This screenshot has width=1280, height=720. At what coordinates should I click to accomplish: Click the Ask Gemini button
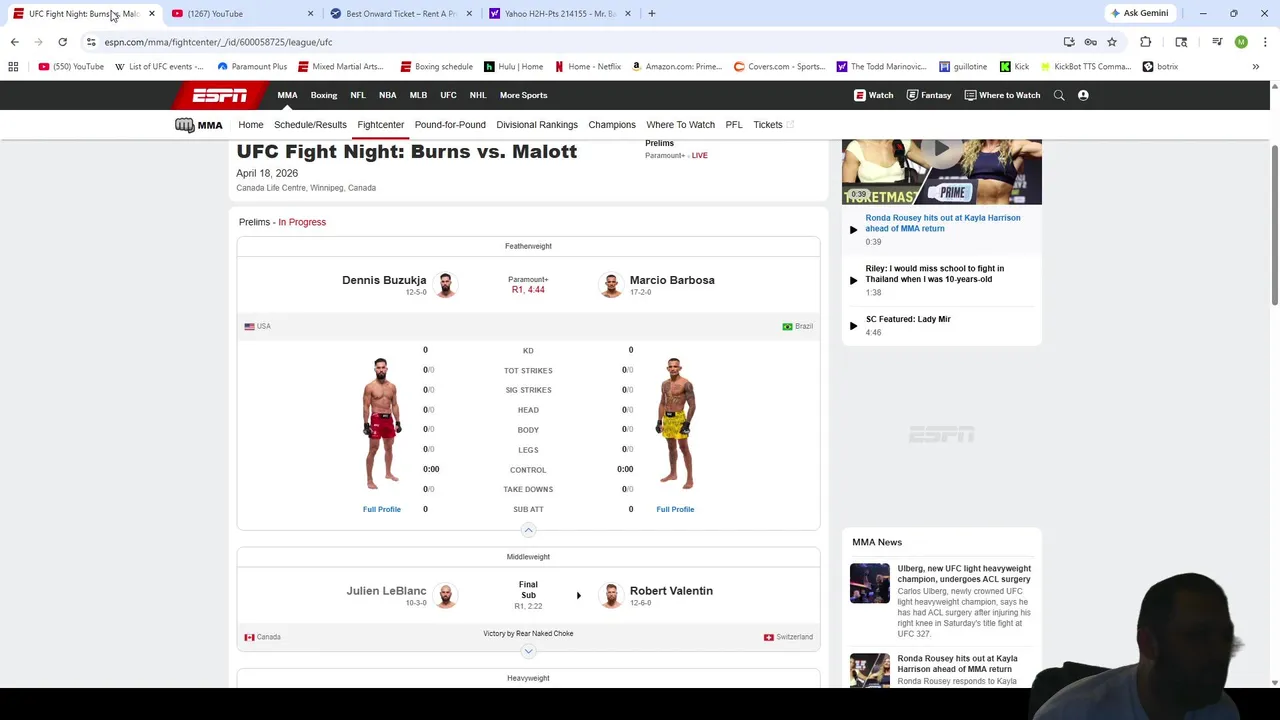click(1138, 13)
